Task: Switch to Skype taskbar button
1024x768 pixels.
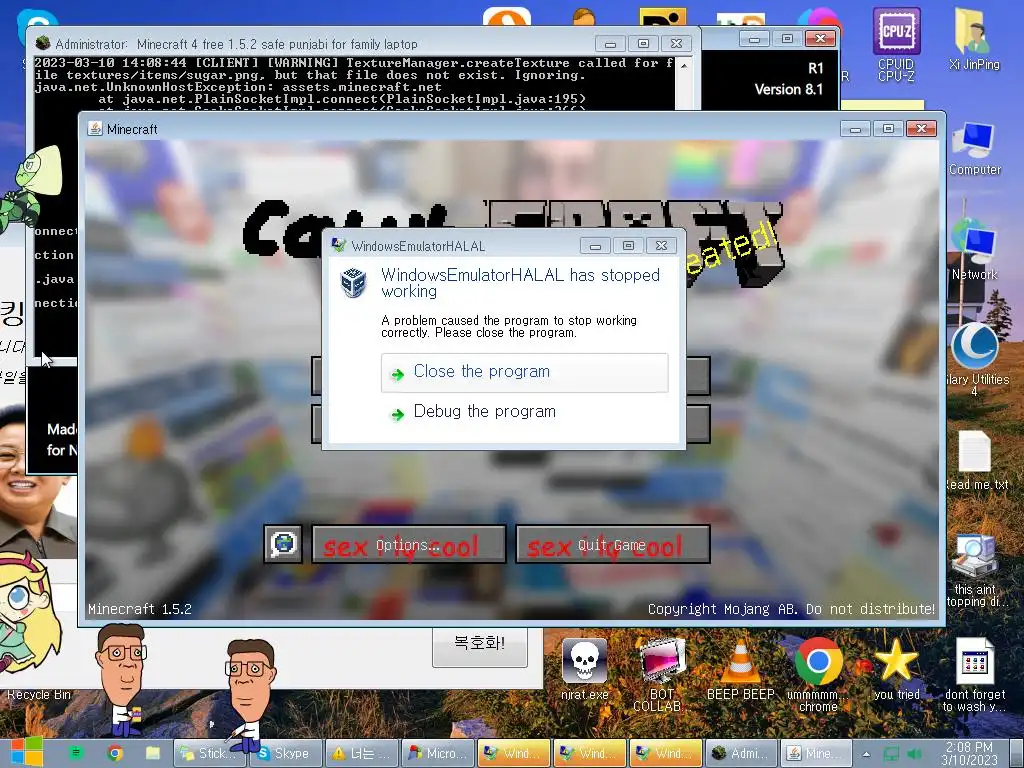Action: 285,753
